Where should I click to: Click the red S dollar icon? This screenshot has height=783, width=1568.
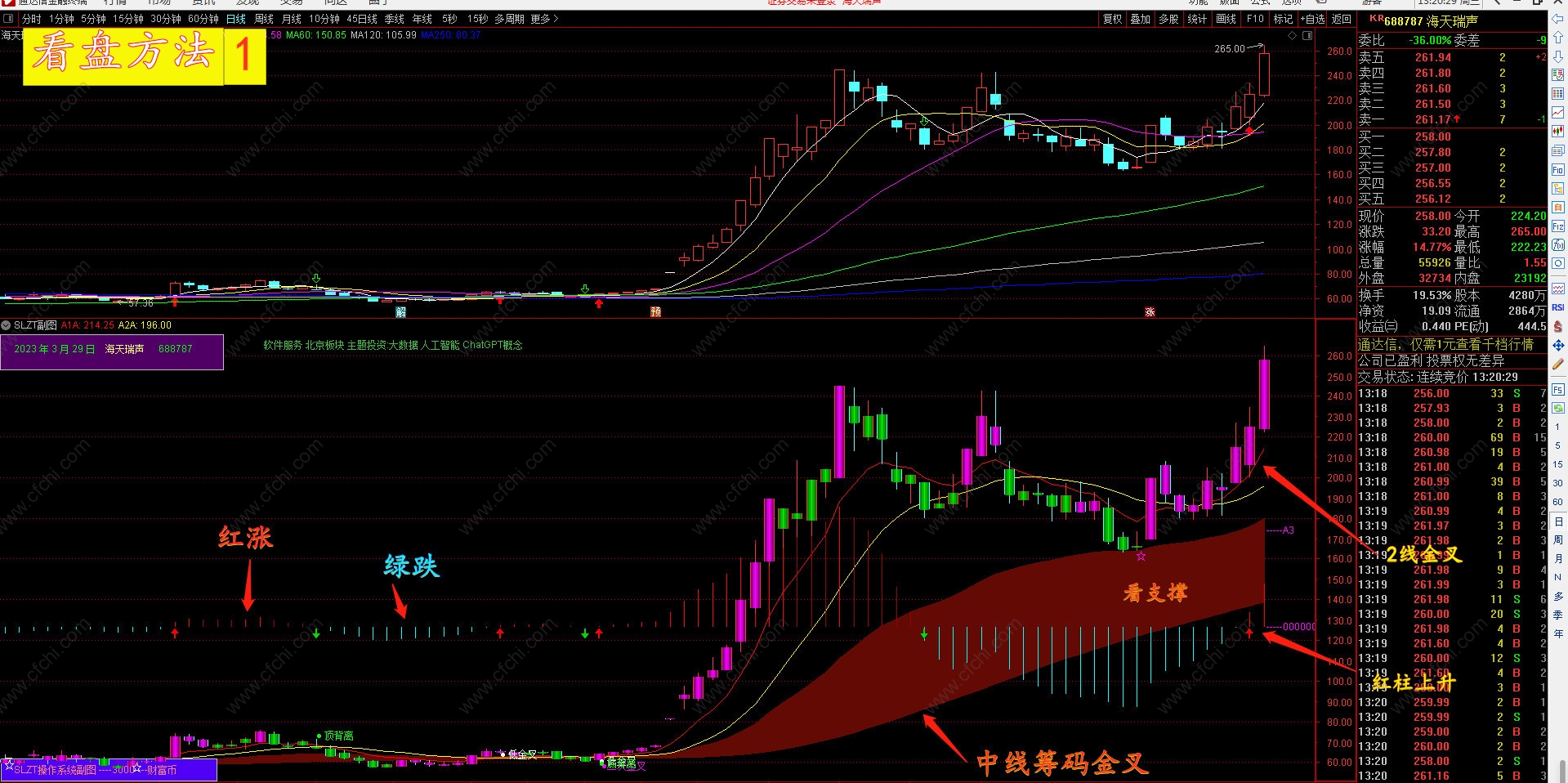[x=1557, y=326]
